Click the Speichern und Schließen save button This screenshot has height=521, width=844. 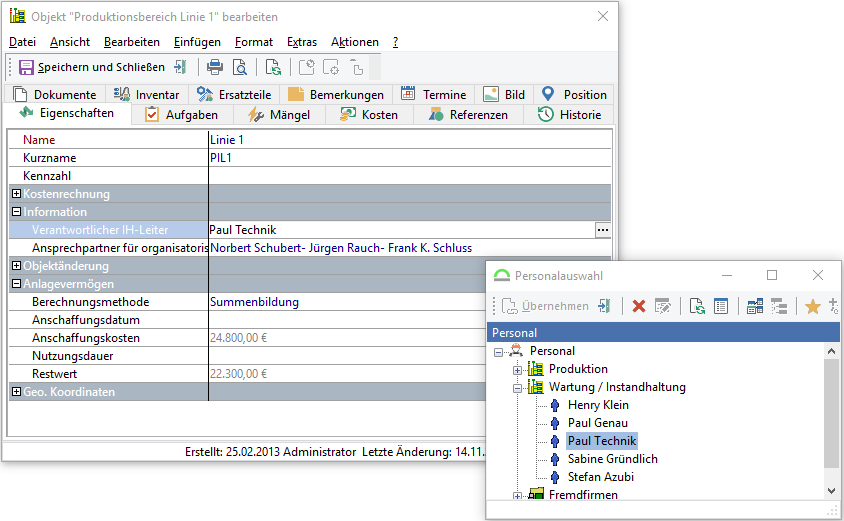[x=92, y=67]
